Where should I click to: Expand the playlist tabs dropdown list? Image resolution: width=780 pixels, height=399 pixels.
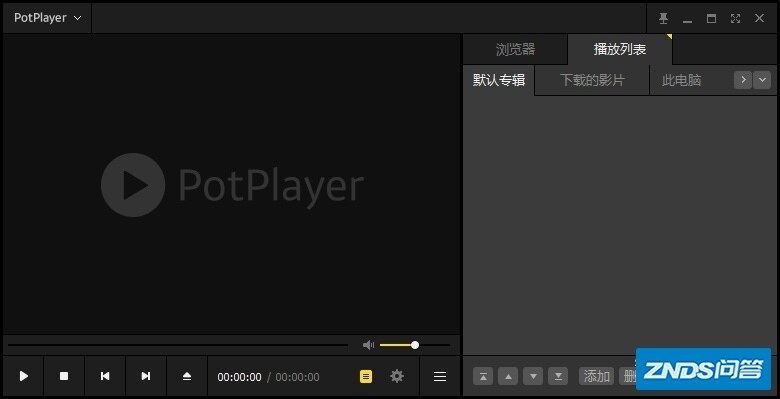tap(762, 80)
